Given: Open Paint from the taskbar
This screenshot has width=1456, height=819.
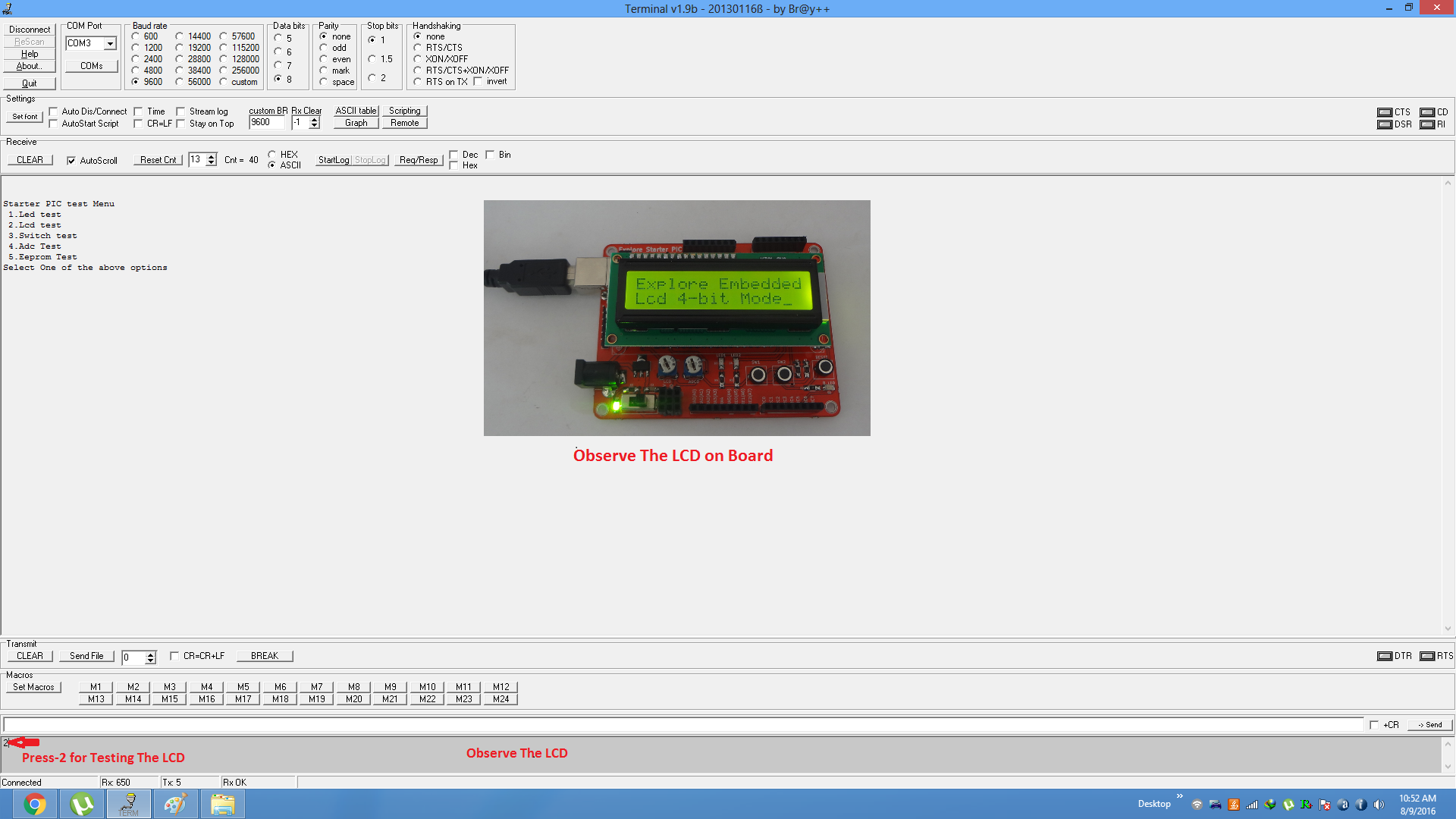Looking at the screenshot, I should [176, 804].
